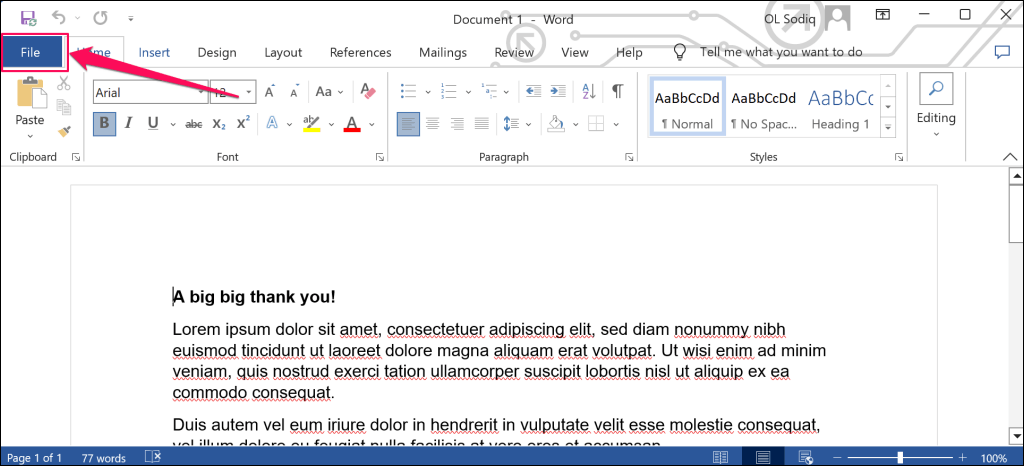Center the paragraph text

pyautogui.click(x=433, y=123)
